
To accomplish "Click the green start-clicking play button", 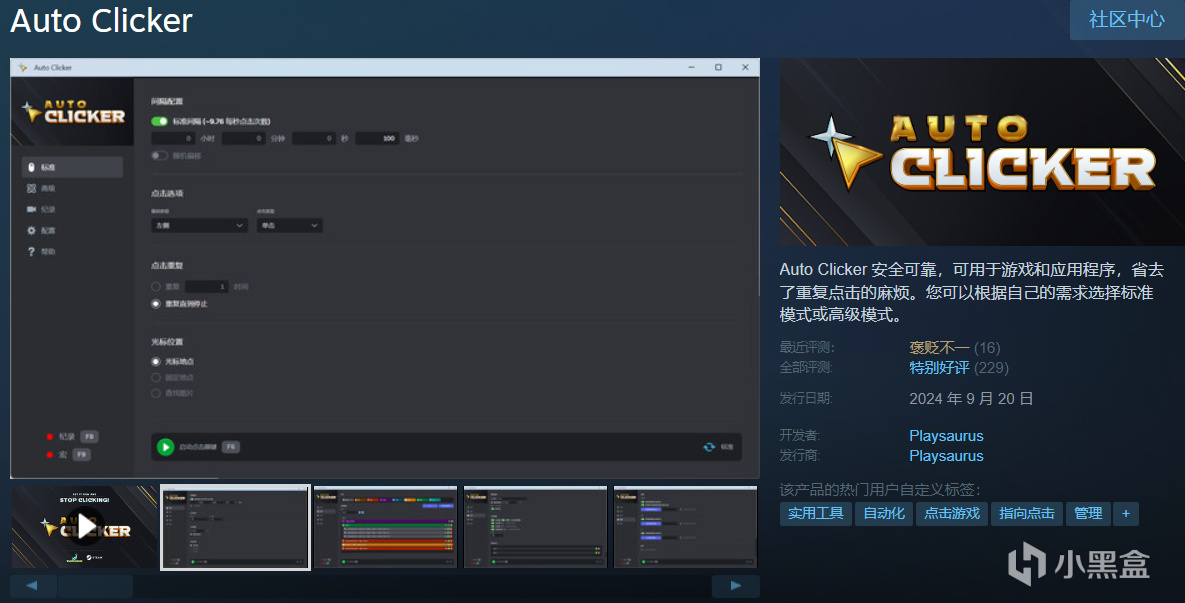I will pos(165,447).
